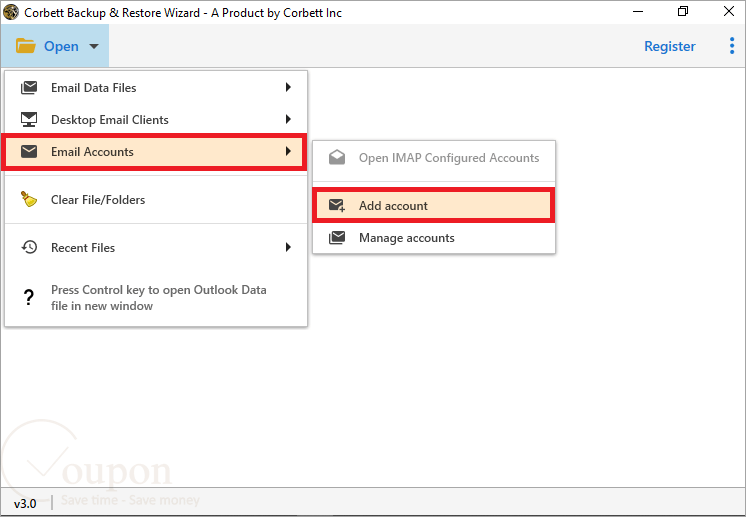Click the open envelope IMAP accounts icon

tap(337, 157)
